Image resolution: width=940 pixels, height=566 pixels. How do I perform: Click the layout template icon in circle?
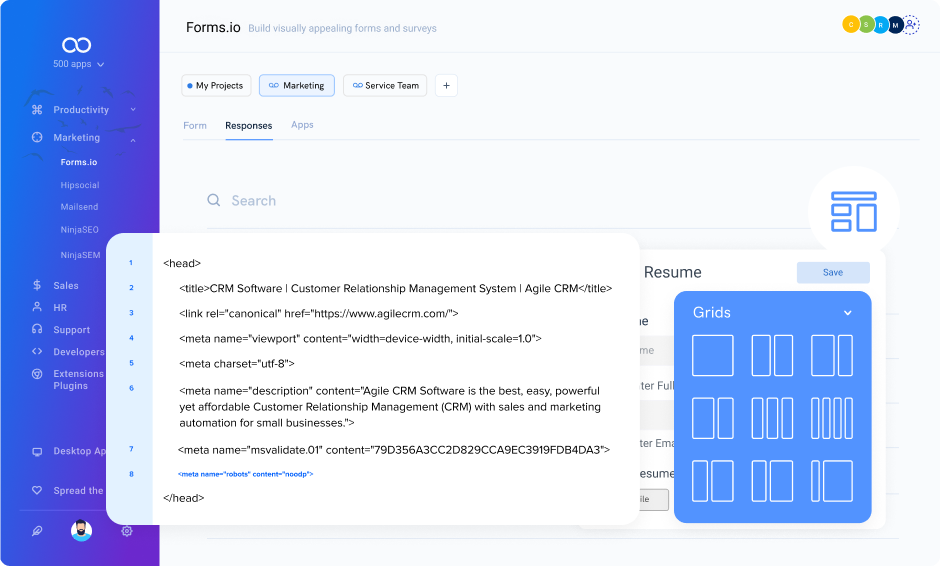(853, 212)
